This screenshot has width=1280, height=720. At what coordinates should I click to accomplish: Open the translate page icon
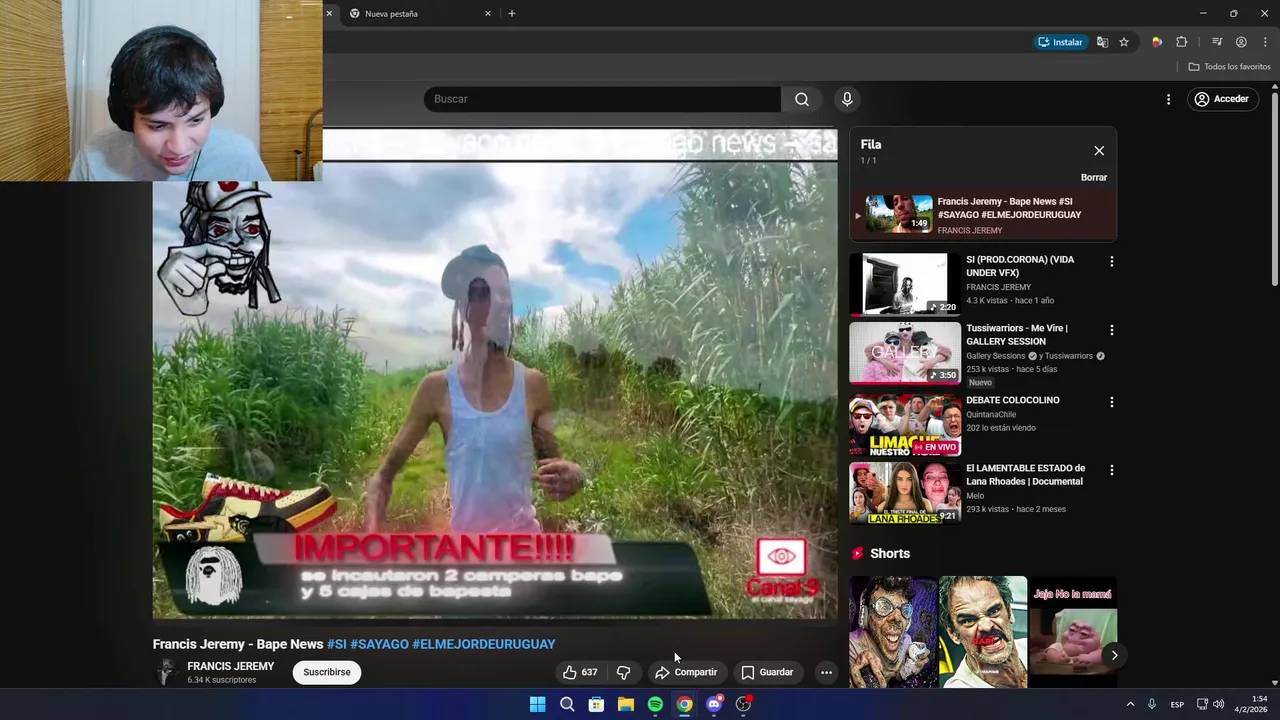click(x=1102, y=42)
